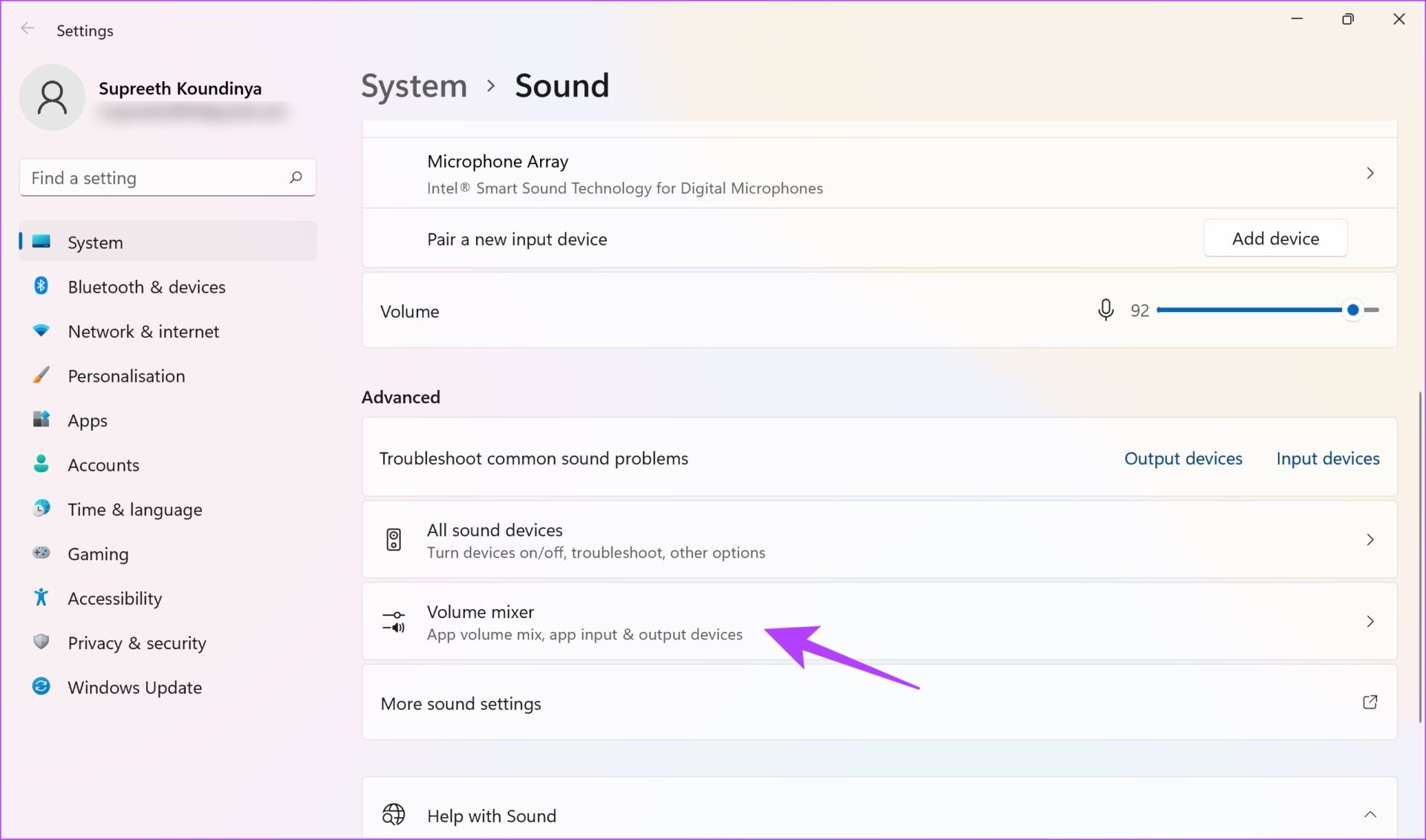Select the Privacy & security shield icon
Image resolution: width=1426 pixels, height=840 pixels.
[41, 642]
